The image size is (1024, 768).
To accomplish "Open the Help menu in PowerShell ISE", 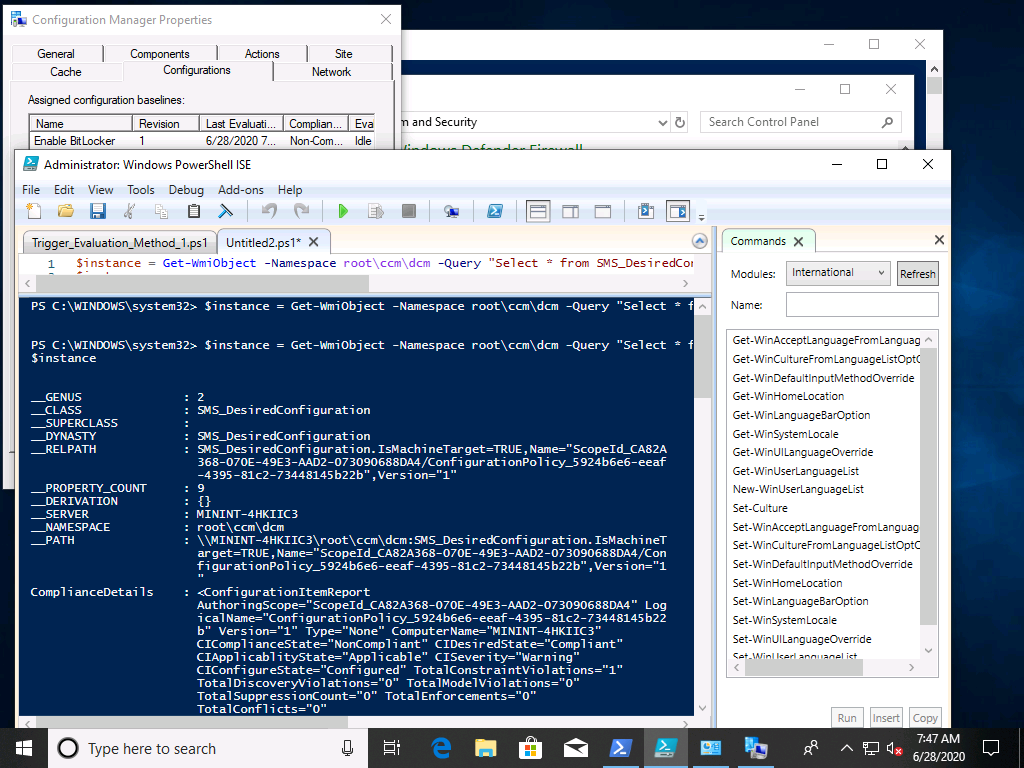I will (x=290, y=190).
